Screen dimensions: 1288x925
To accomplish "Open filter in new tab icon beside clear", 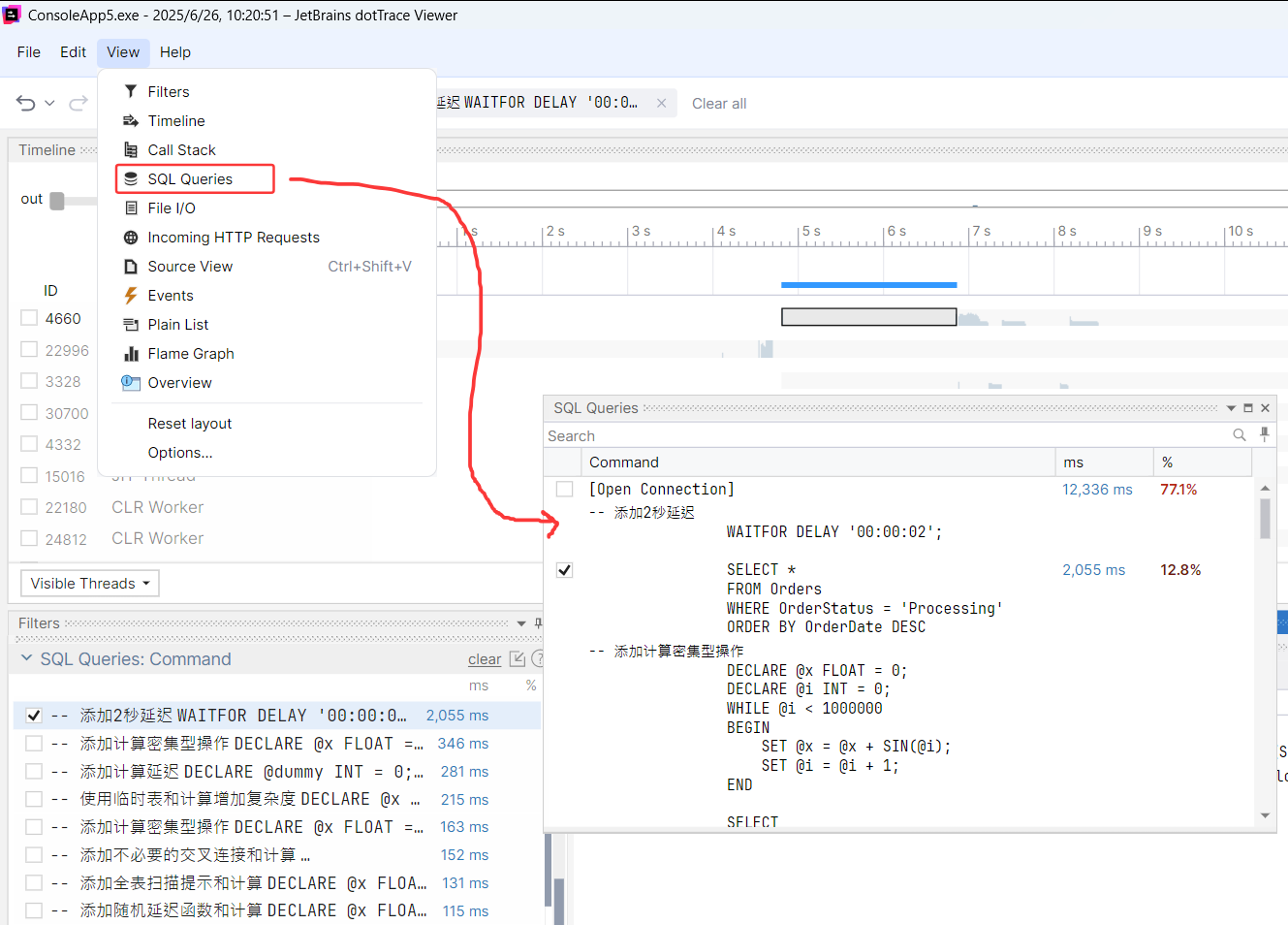I will click(x=518, y=659).
